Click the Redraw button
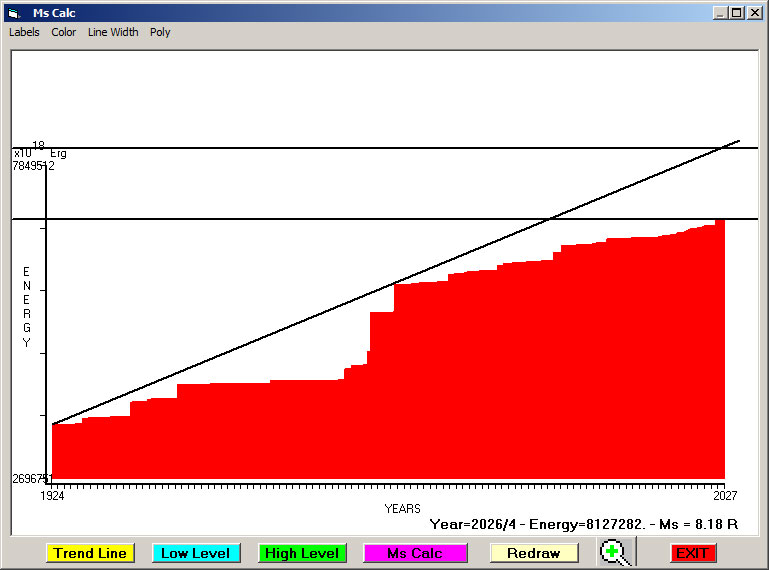 pyautogui.click(x=533, y=553)
